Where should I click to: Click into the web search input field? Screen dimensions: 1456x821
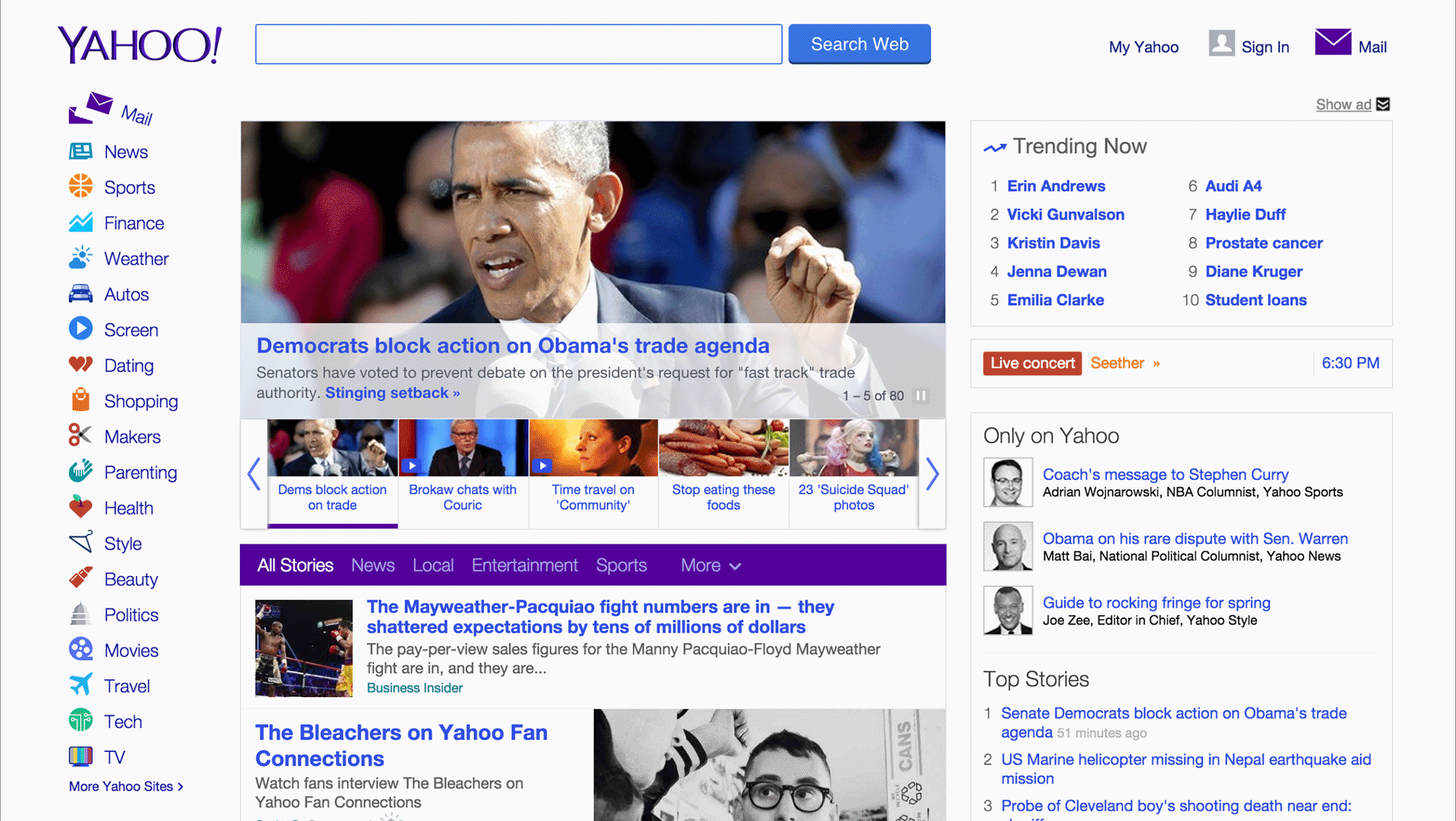[x=519, y=44]
